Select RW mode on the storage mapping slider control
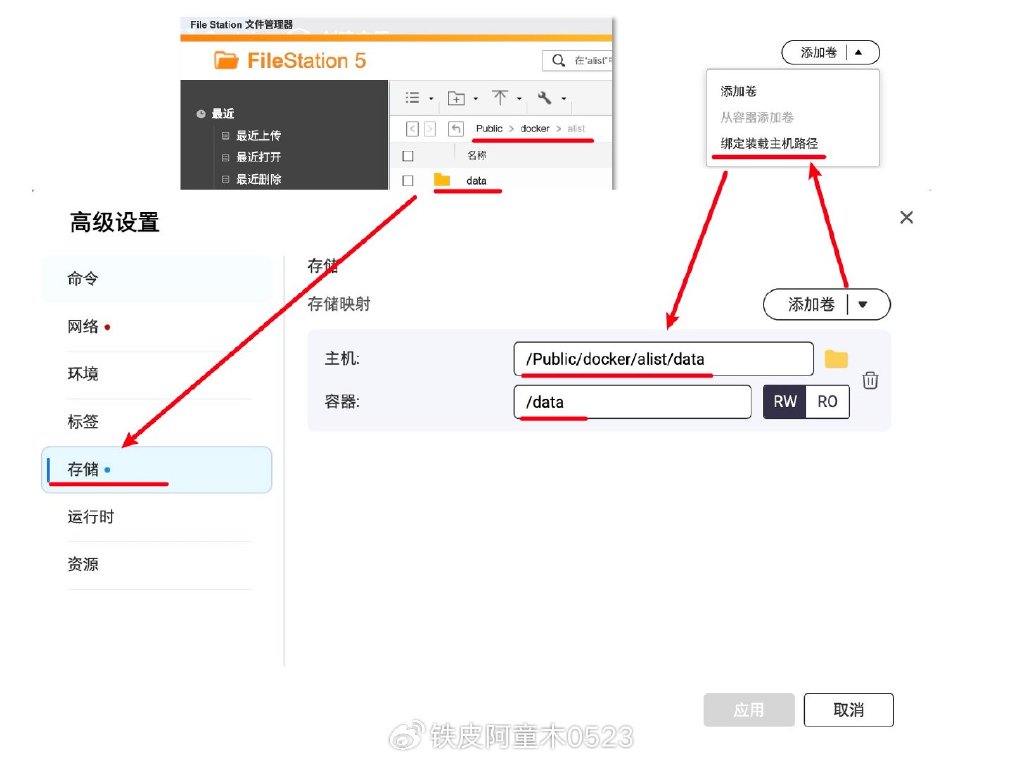Screen dimensions: 1024x760 pyautogui.click(x=785, y=402)
